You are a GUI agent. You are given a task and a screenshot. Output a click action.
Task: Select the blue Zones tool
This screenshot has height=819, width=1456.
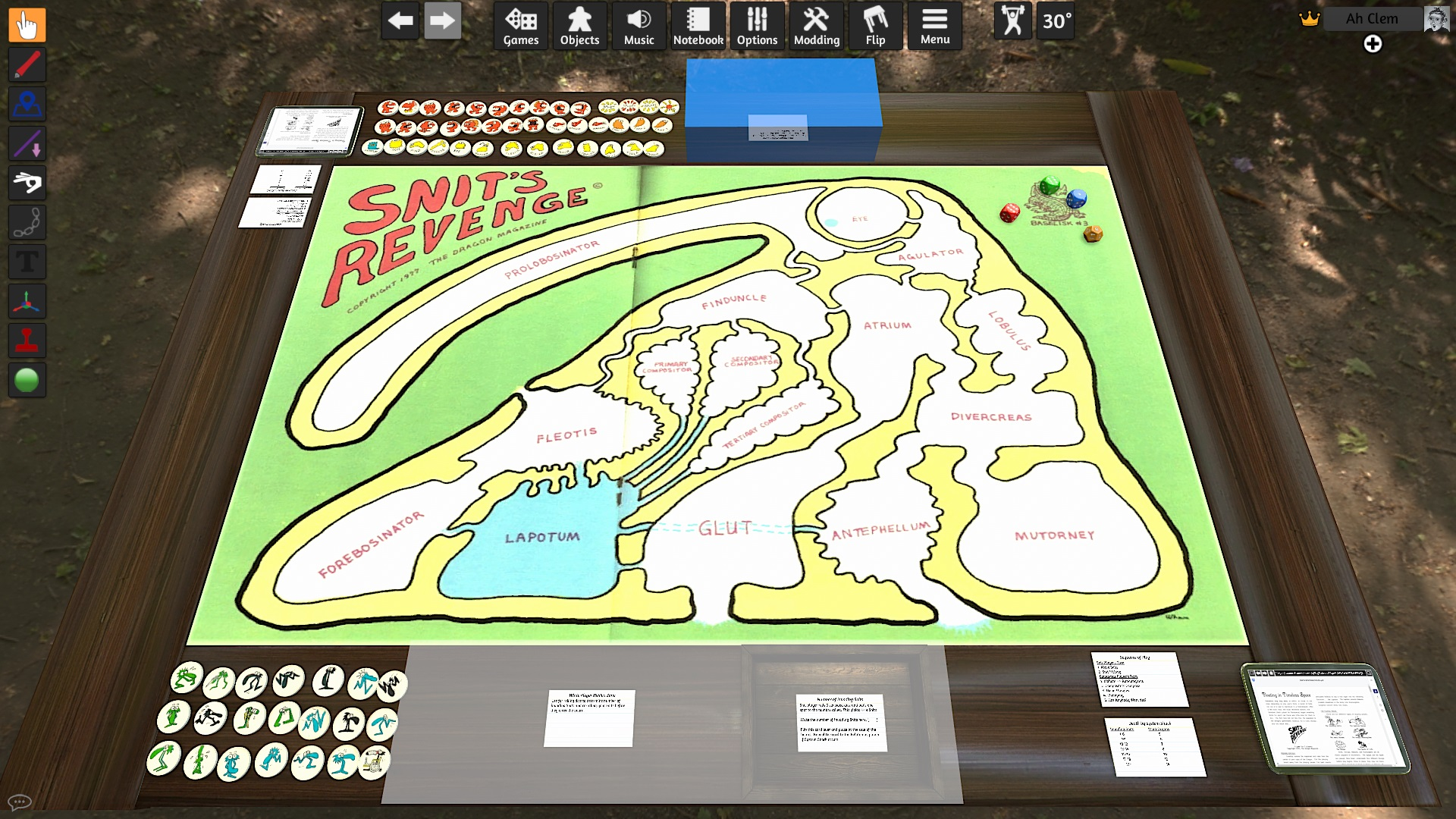point(27,104)
